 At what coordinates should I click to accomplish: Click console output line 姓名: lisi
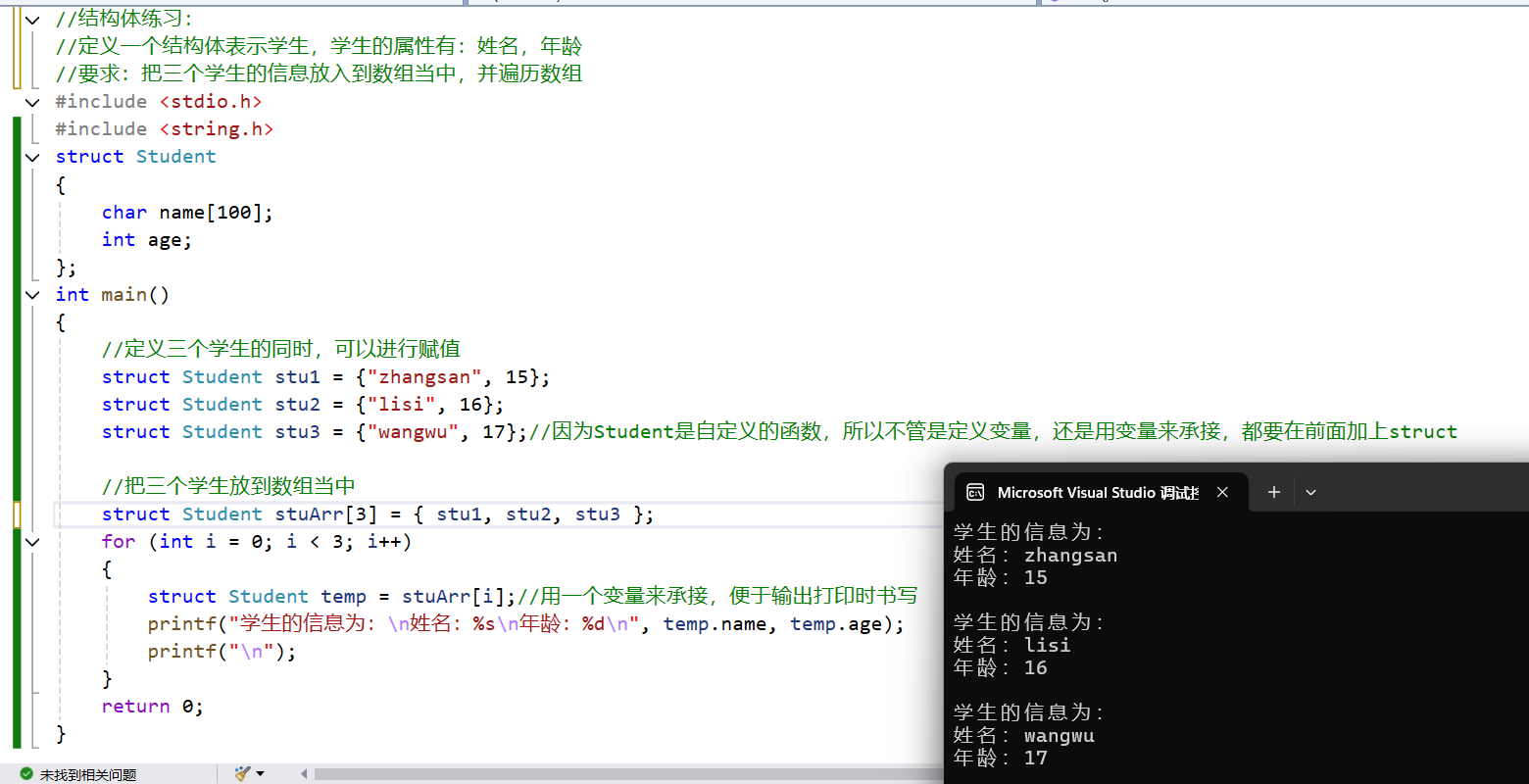(1012, 646)
